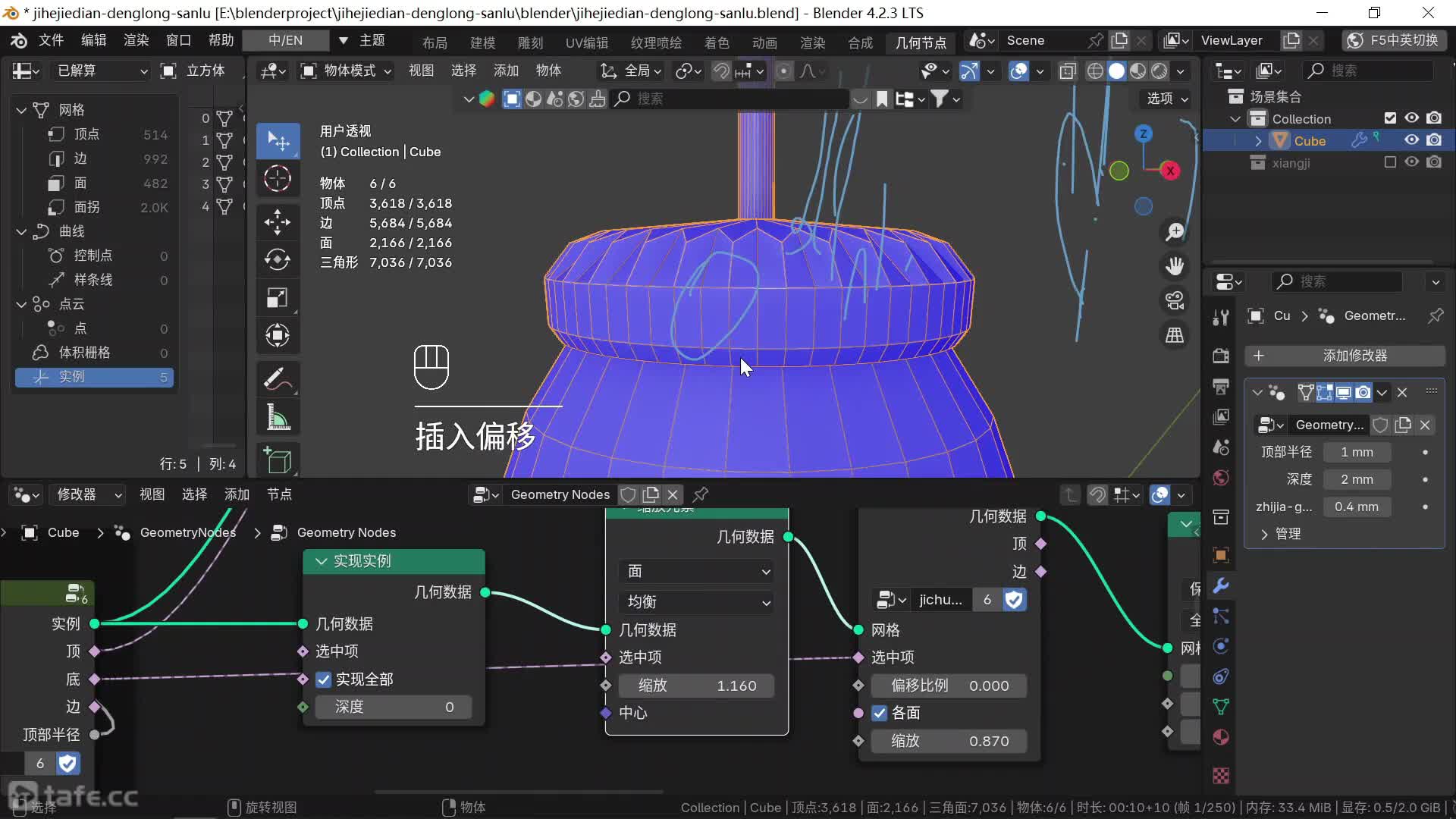Toggle camera view in viewport
Image resolution: width=1456 pixels, height=819 pixels.
pos(1175,300)
